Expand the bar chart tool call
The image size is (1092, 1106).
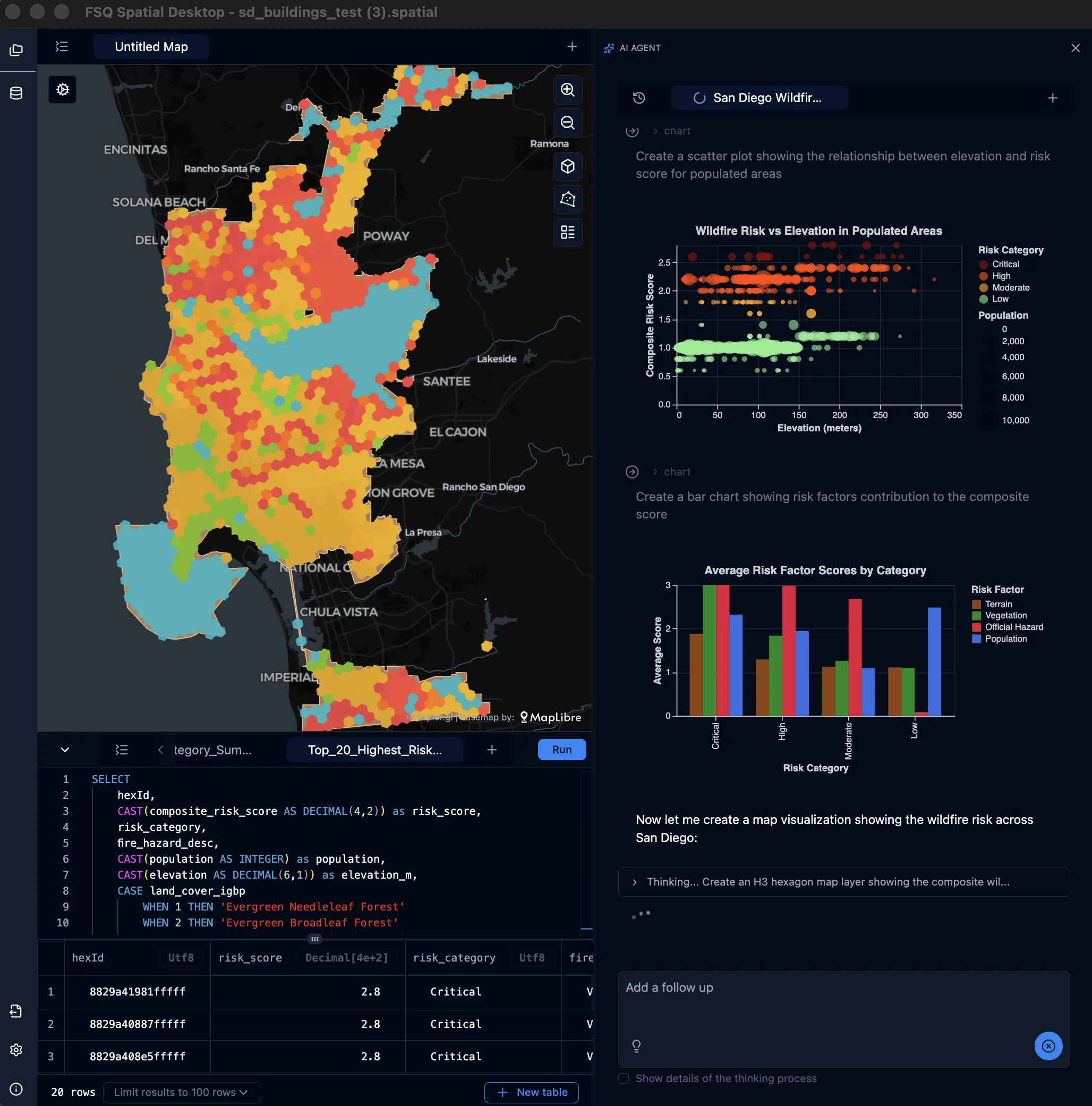[671, 472]
